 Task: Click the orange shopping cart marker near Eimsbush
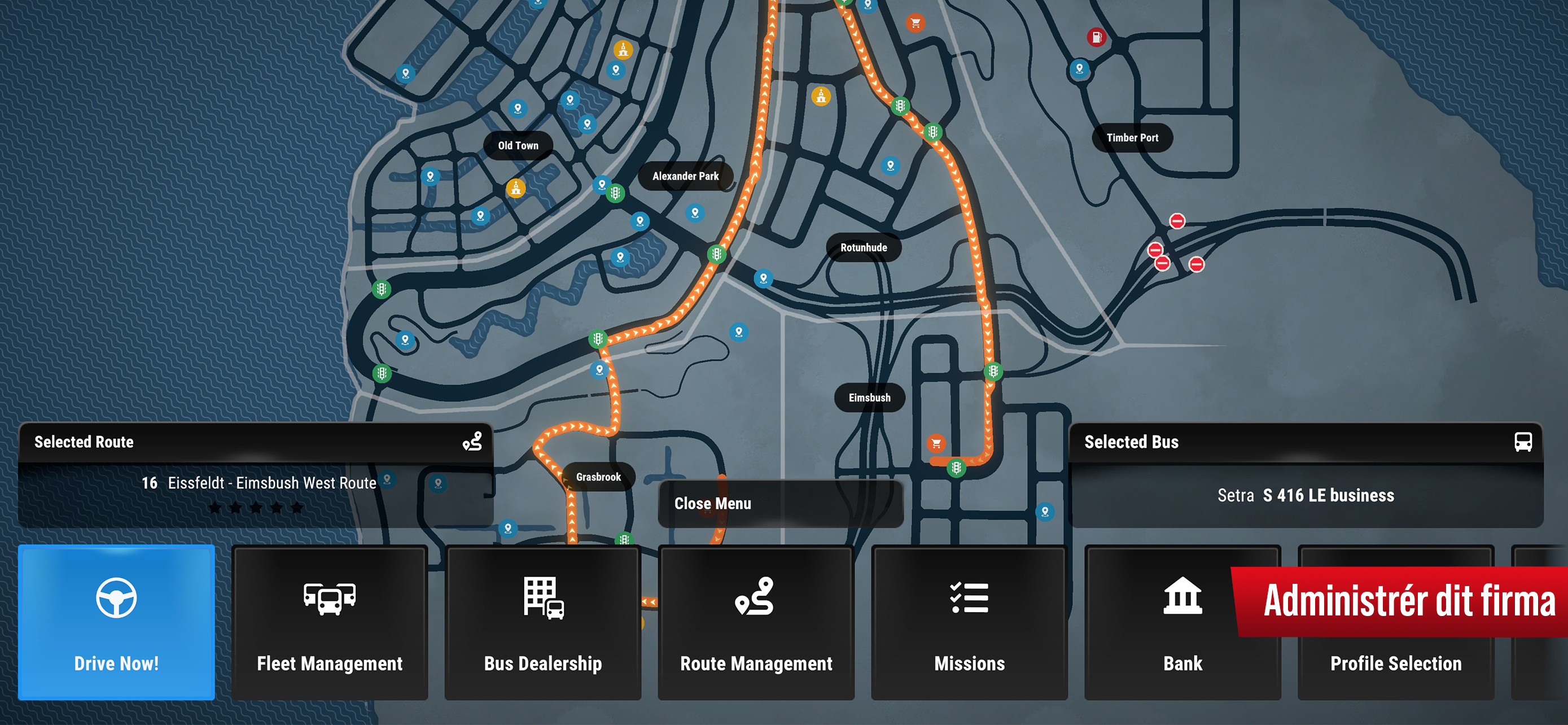[936, 443]
